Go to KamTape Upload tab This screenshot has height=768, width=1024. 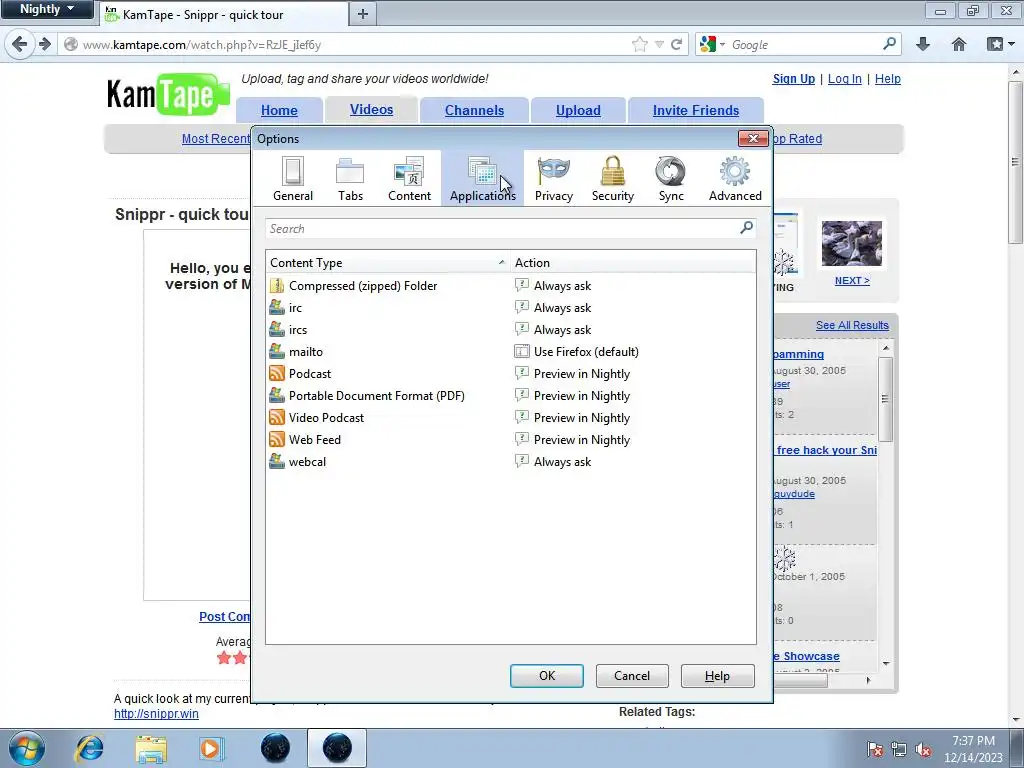[578, 110]
